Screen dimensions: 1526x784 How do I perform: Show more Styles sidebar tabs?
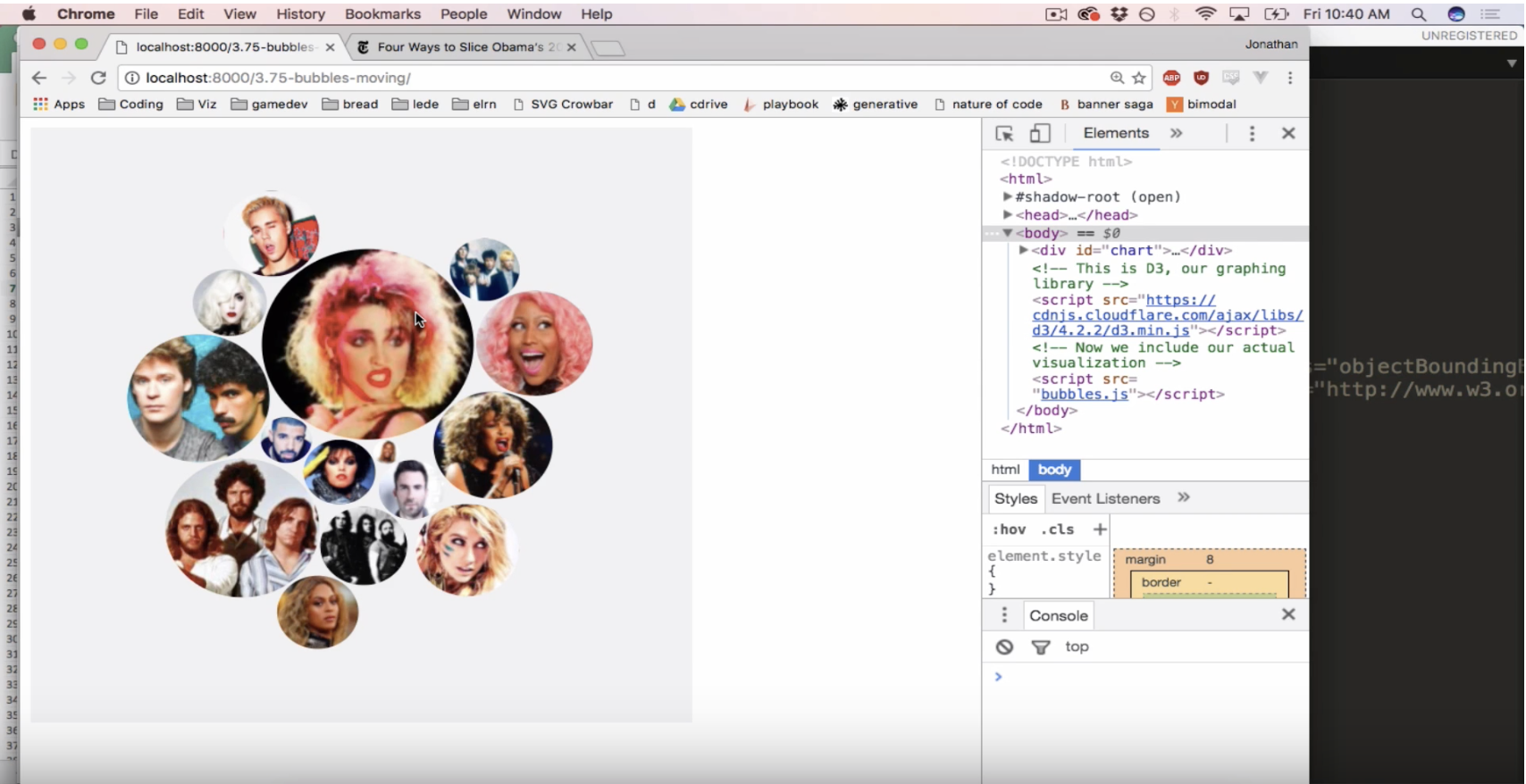point(1184,497)
